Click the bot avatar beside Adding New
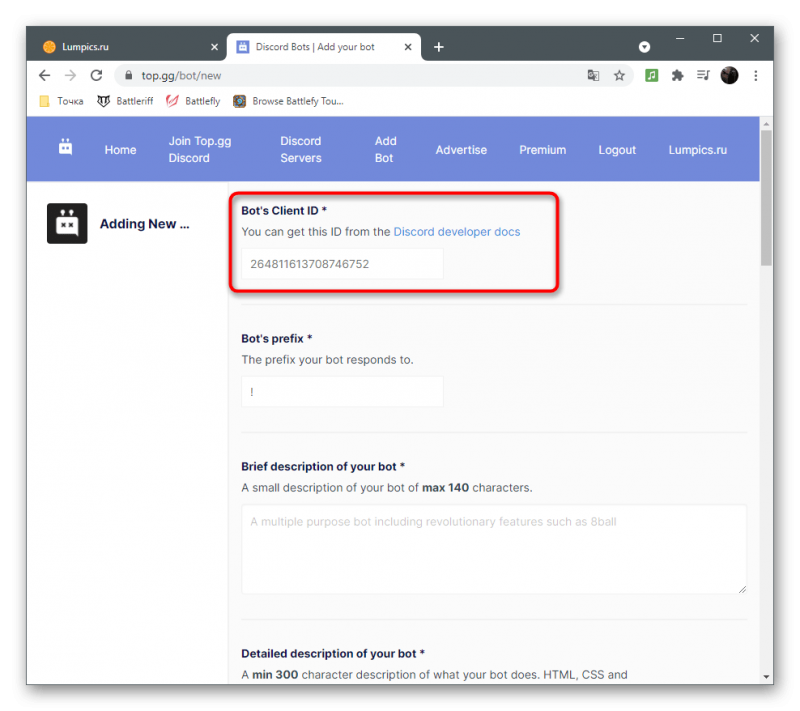The height and width of the screenshot is (711, 800). click(x=67, y=223)
